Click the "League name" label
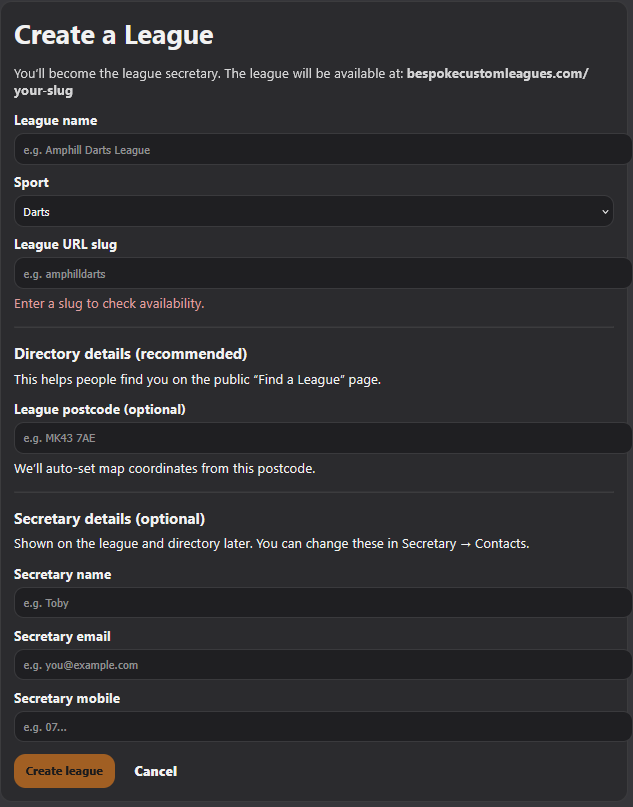633x807 pixels. (x=56, y=121)
